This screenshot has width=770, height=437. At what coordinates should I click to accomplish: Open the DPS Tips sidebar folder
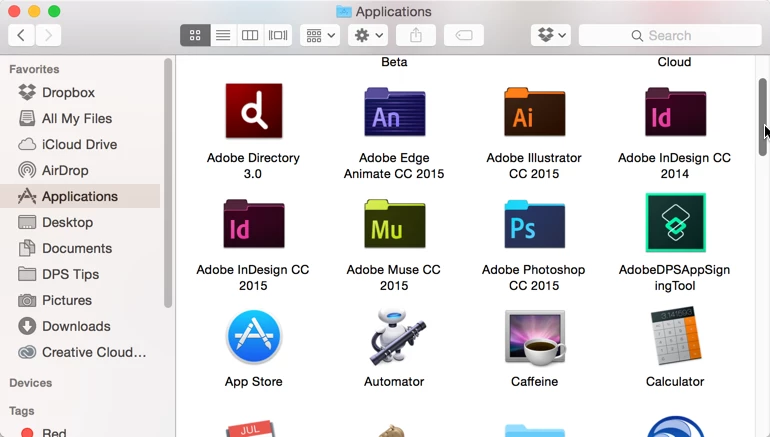point(81,274)
